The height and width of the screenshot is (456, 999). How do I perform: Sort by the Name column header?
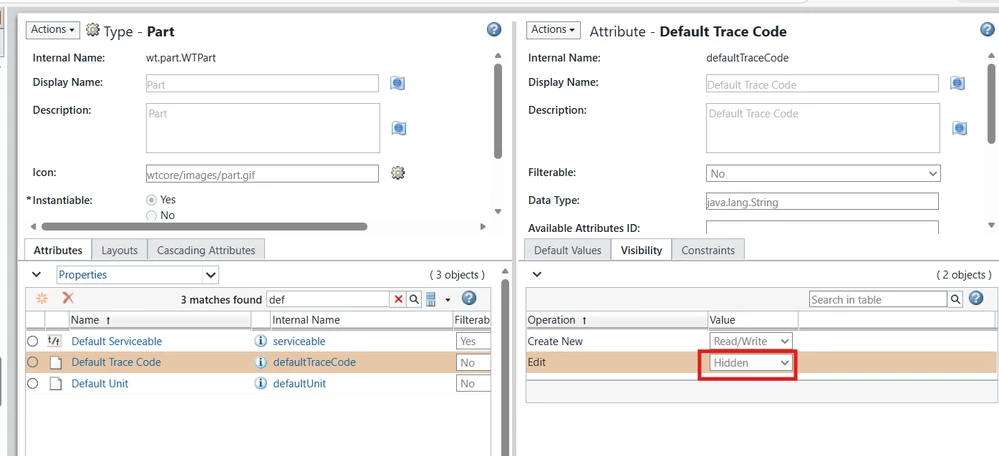(159, 320)
